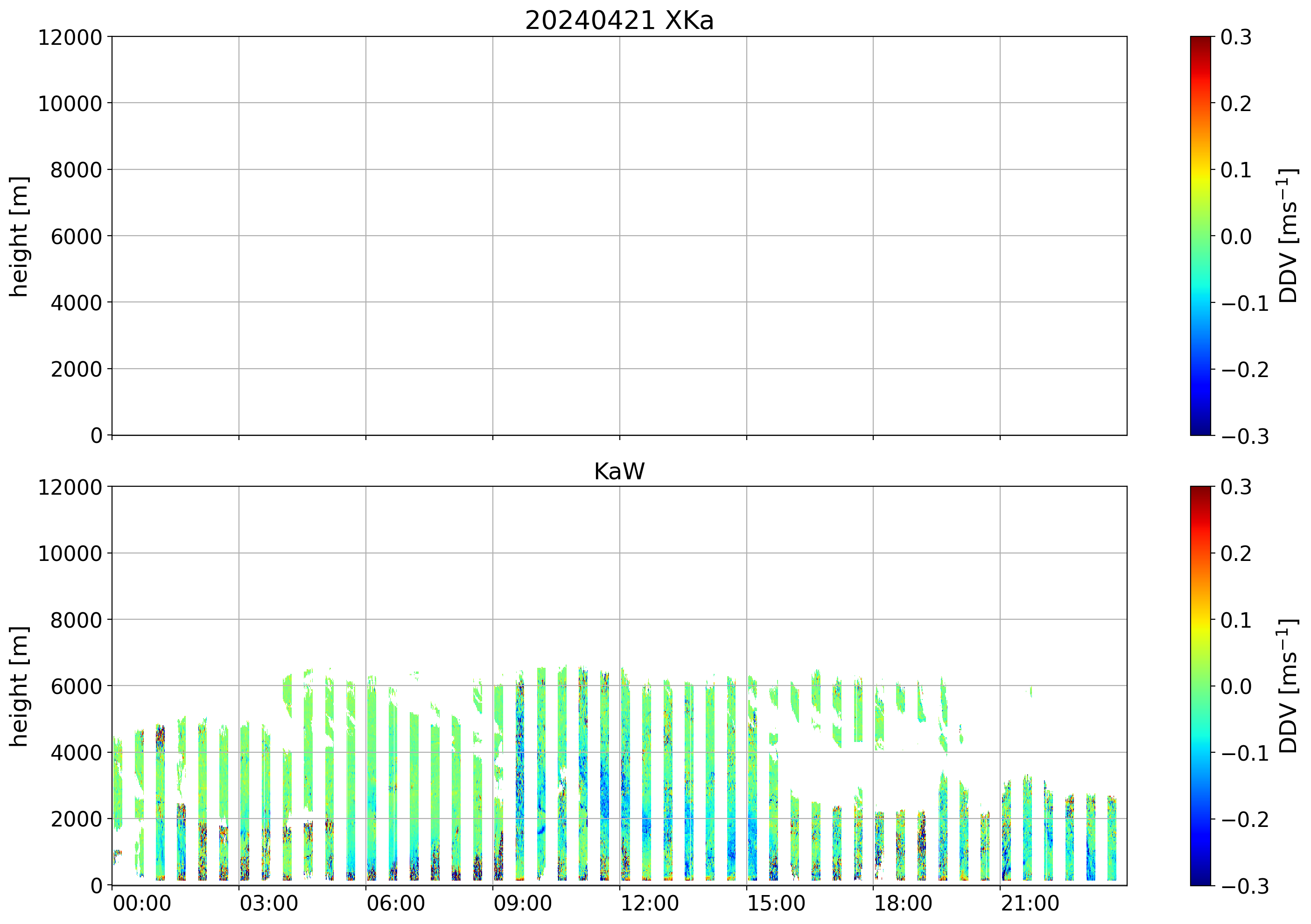Image resolution: width=1311 pixels, height=924 pixels.
Task: Click the 21:00 time axis label
Action: [x=1030, y=904]
